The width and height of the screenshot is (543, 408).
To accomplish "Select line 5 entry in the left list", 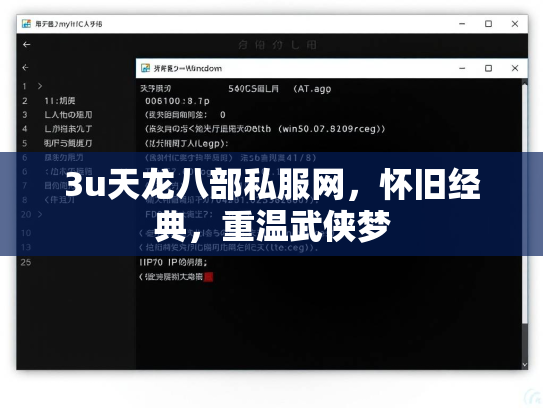I will tap(68, 143).
